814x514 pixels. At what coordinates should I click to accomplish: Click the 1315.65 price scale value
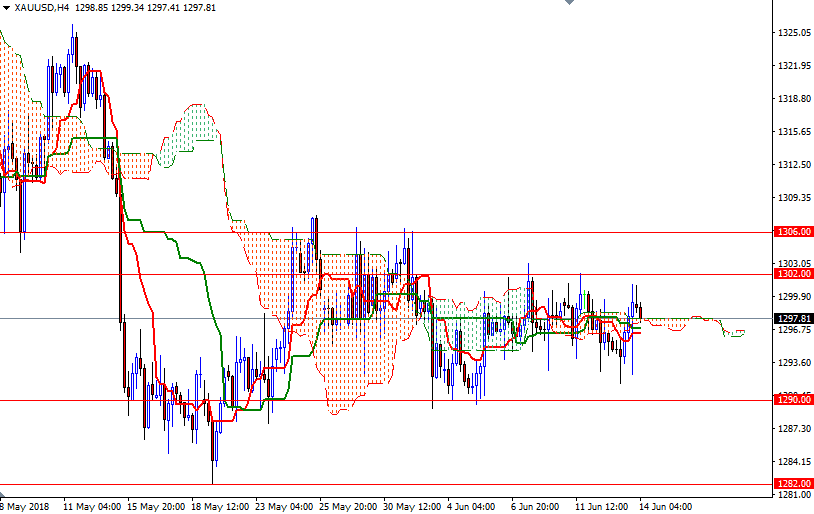pyautogui.click(x=794, y=131)
